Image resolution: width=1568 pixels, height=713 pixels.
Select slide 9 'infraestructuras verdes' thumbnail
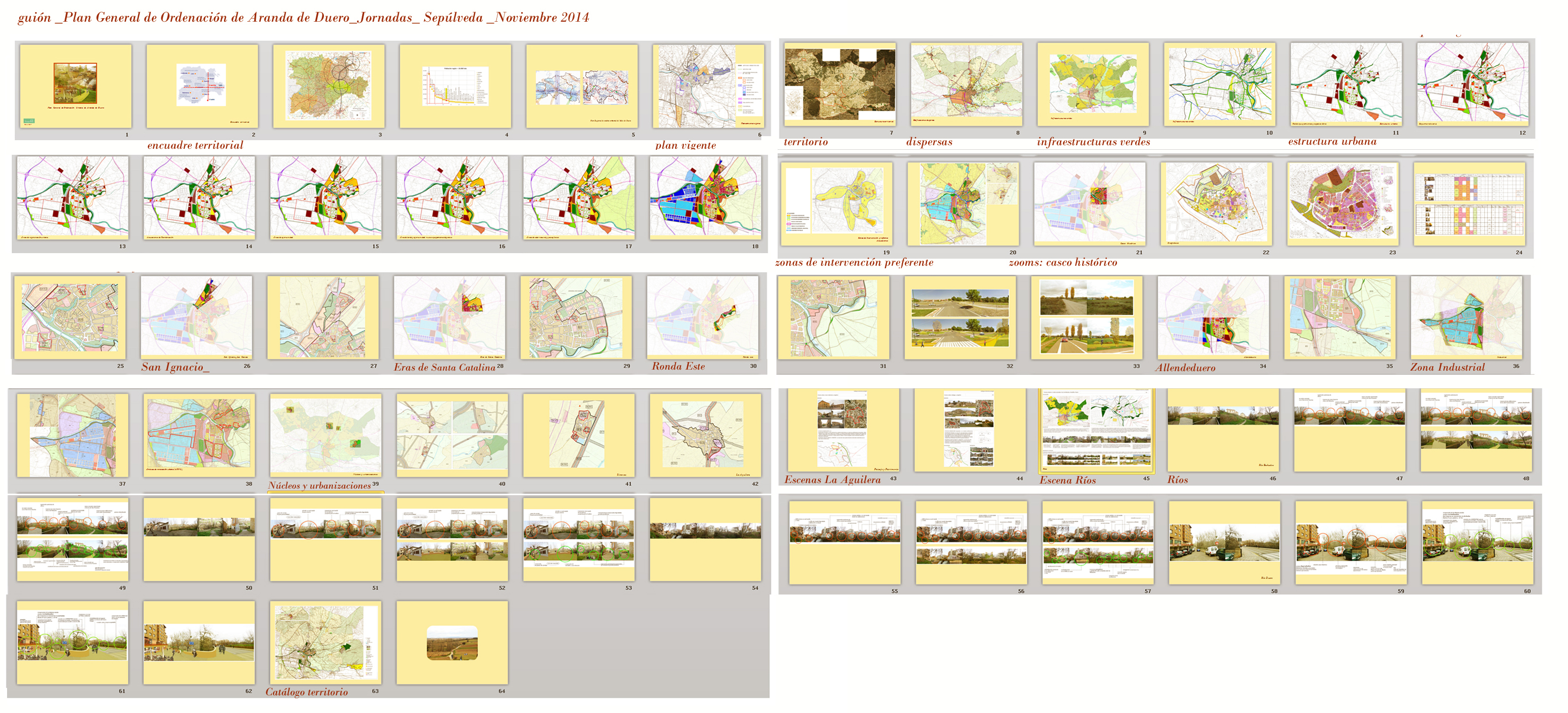[x=1093, y=84]
